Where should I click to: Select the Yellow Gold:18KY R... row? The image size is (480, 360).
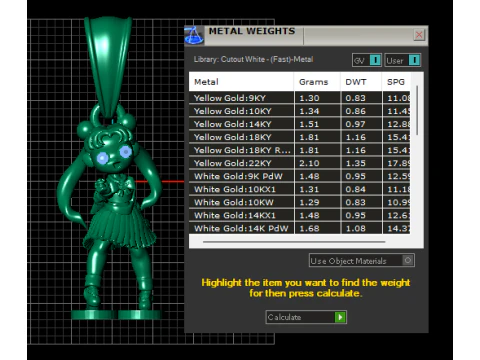pos(300,150)
